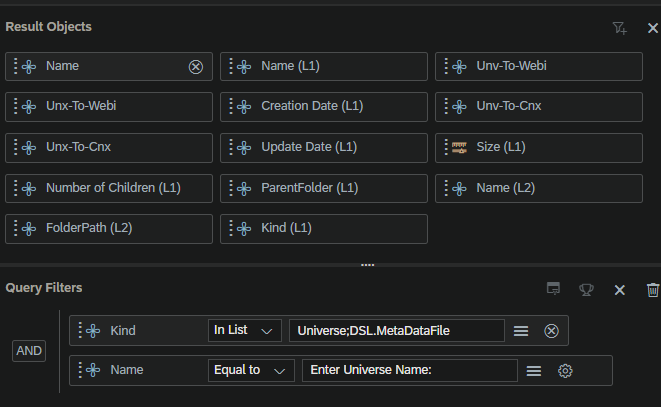The image size is (661, 407).
Task: Open ranking trophy icon in Query Filters
Action: point(586,290)
